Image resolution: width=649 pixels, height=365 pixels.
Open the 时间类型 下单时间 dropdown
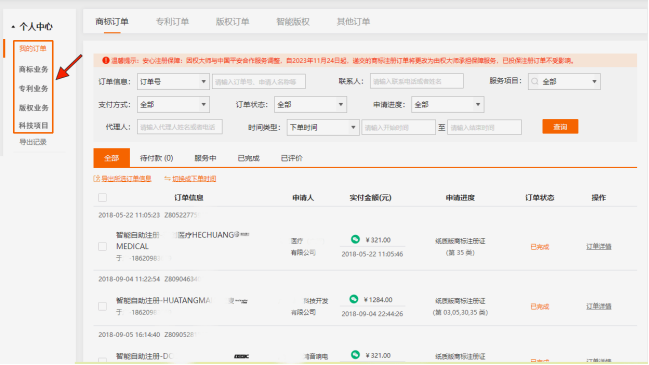click(x=323, y=127)
